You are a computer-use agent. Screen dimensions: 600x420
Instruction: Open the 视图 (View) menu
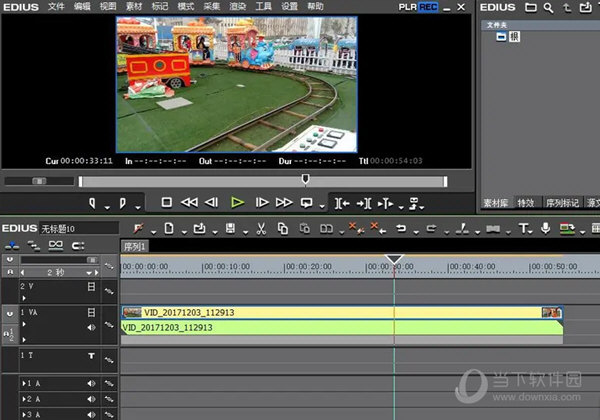[x=108, y=7]
